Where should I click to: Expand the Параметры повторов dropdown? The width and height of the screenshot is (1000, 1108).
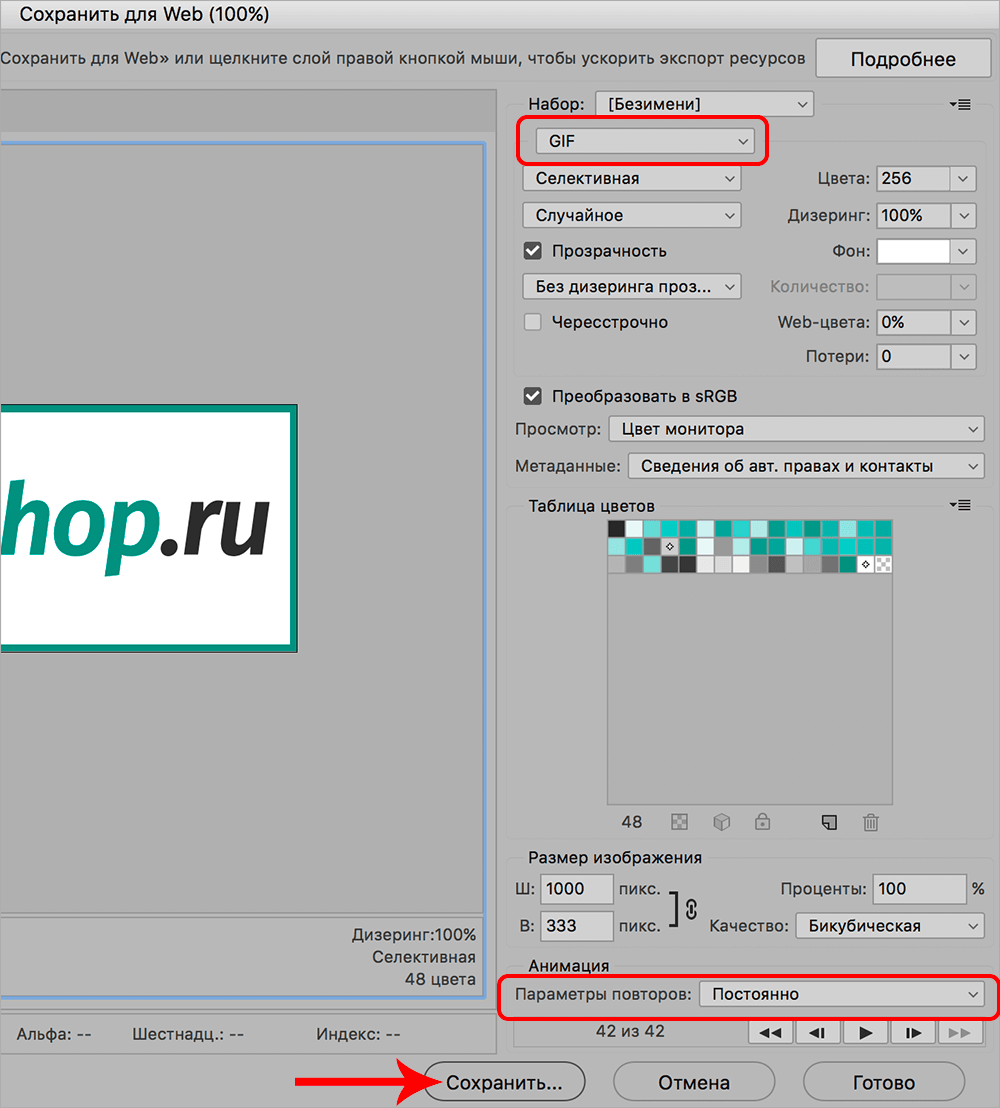[841, 994]
